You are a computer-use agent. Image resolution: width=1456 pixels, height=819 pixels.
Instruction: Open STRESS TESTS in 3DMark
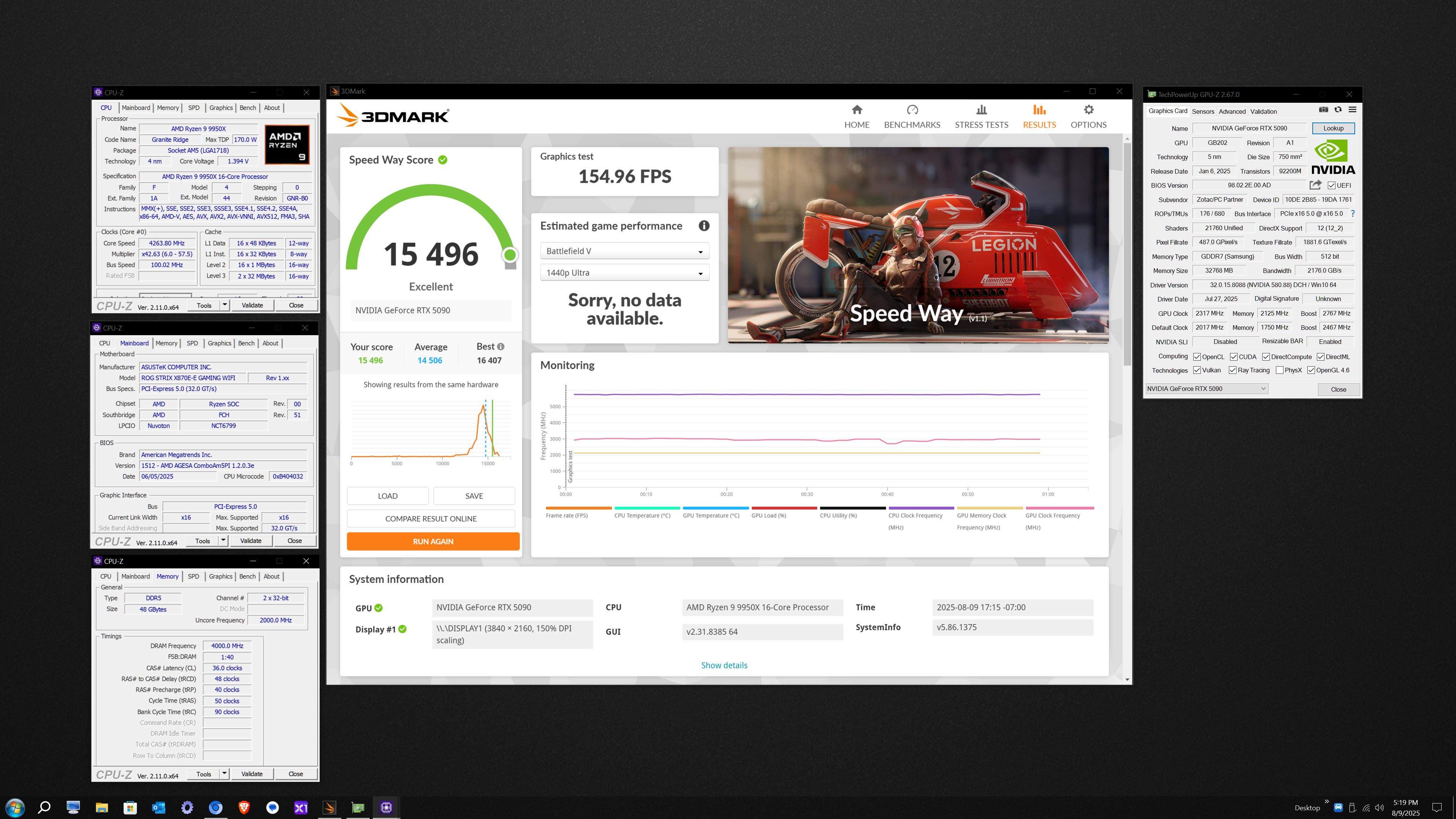(x=981, y=117)
